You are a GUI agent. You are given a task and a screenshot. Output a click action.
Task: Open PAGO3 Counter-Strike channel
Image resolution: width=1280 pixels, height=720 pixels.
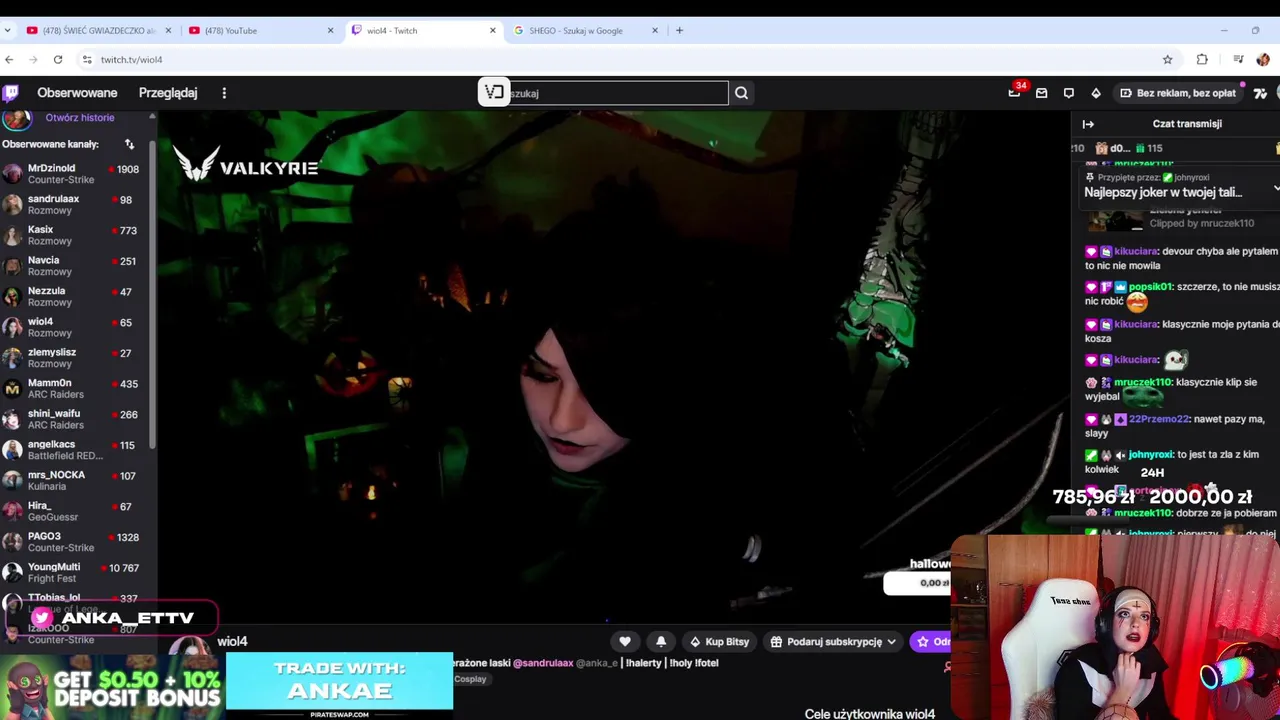pos(76,542)
